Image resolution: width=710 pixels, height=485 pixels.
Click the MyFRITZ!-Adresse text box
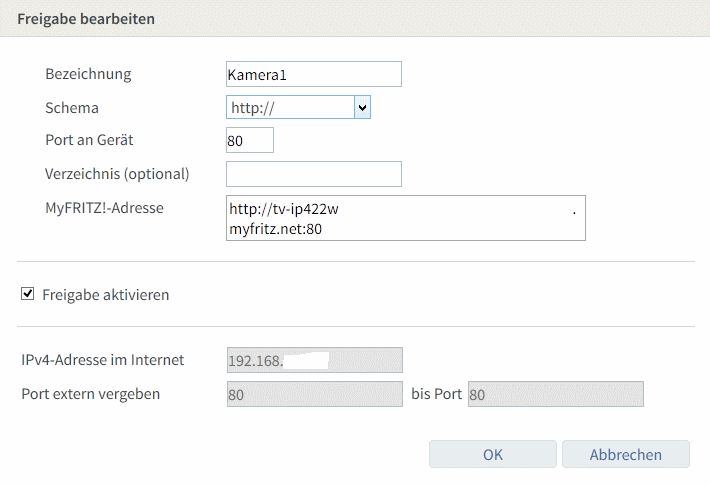(x=405, y=219)
